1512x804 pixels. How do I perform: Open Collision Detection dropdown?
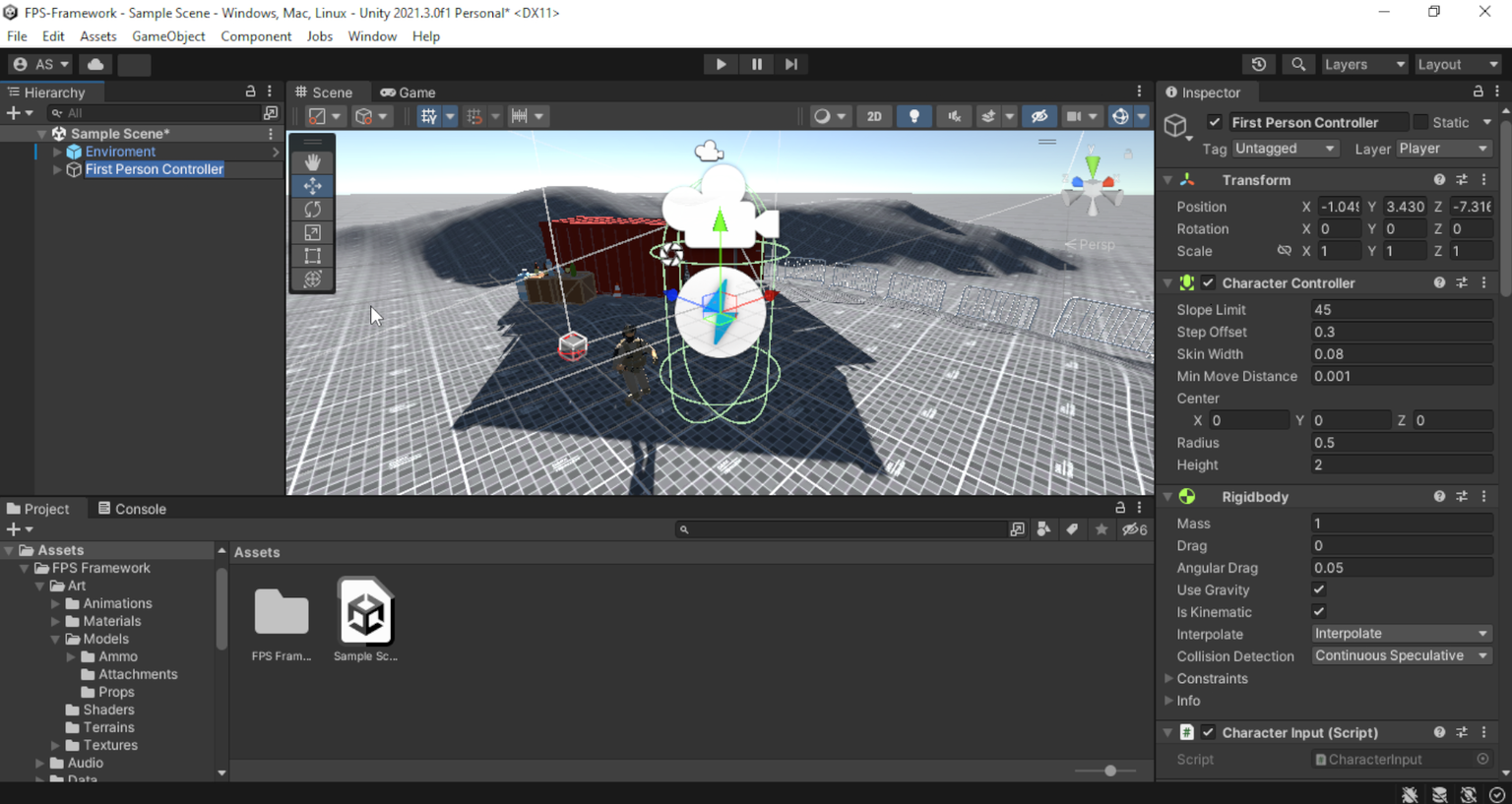tap(1402, 655)
